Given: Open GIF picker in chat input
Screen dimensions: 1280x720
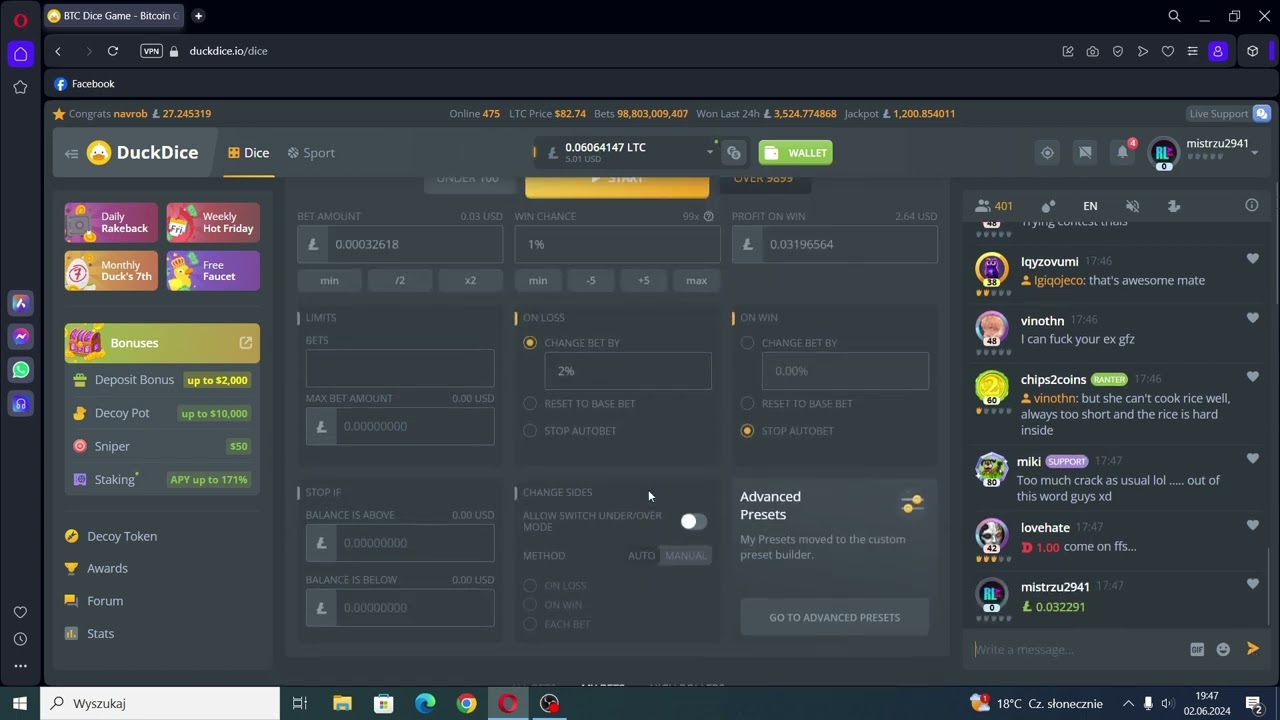Looking at the screenshot, I should click(x=1197, y=649).
